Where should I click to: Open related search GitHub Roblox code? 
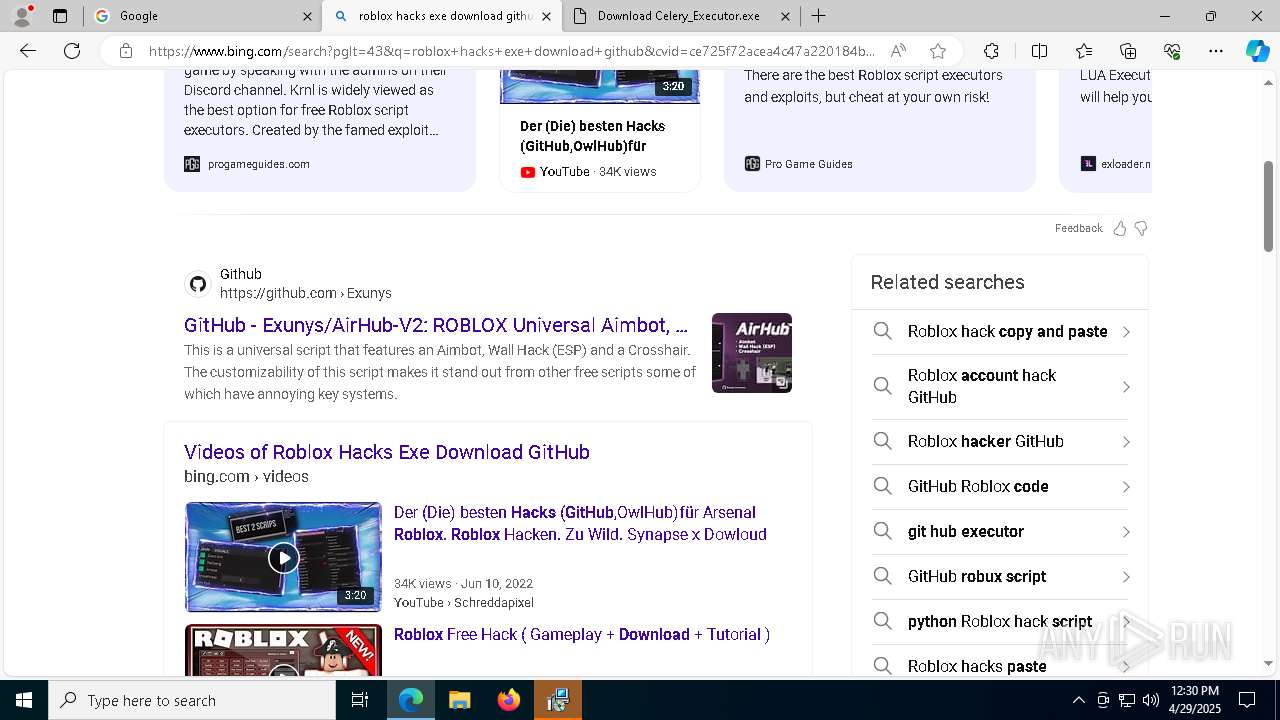point(1001,487)
